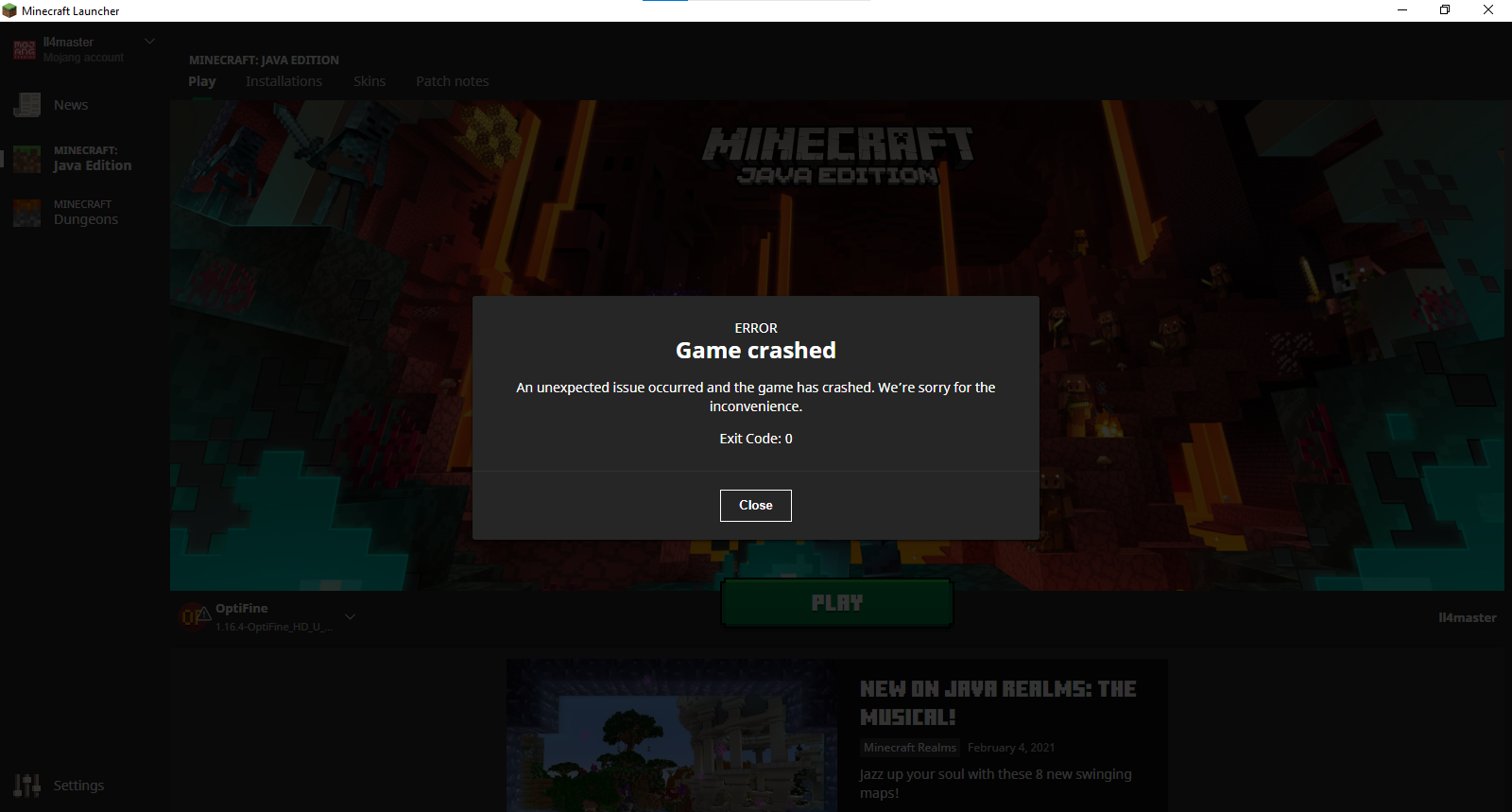Image resolution: width=1512 pixels, height=812 pixels.
Task: Switch to the Play tab
Action: coord(202,81)
